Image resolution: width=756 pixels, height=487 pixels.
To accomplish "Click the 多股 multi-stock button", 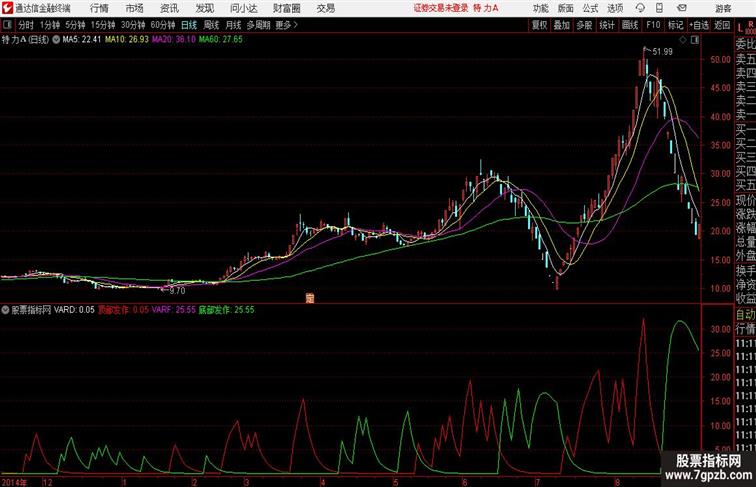I will pyautogui.click(x=584, y=25).
